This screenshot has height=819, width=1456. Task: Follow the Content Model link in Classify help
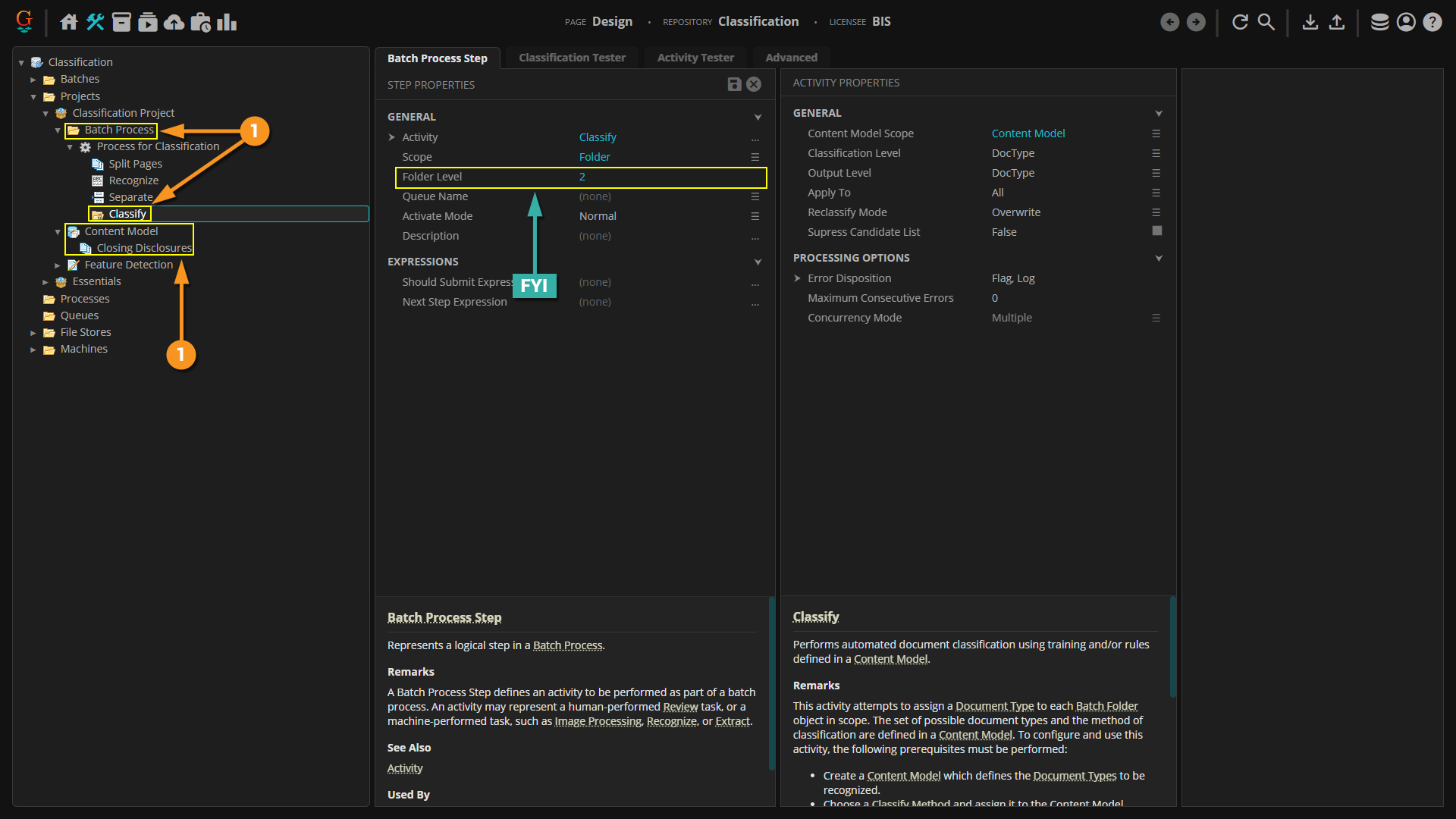(890, 659)
